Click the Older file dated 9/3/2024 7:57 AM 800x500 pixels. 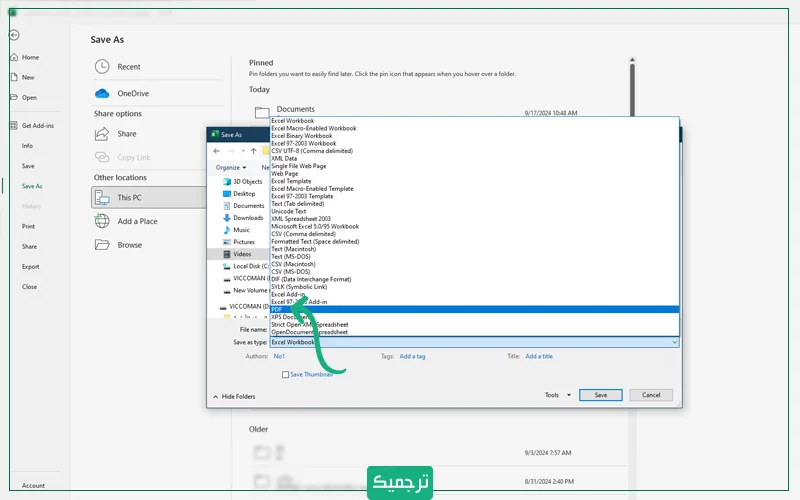[439, 453]
